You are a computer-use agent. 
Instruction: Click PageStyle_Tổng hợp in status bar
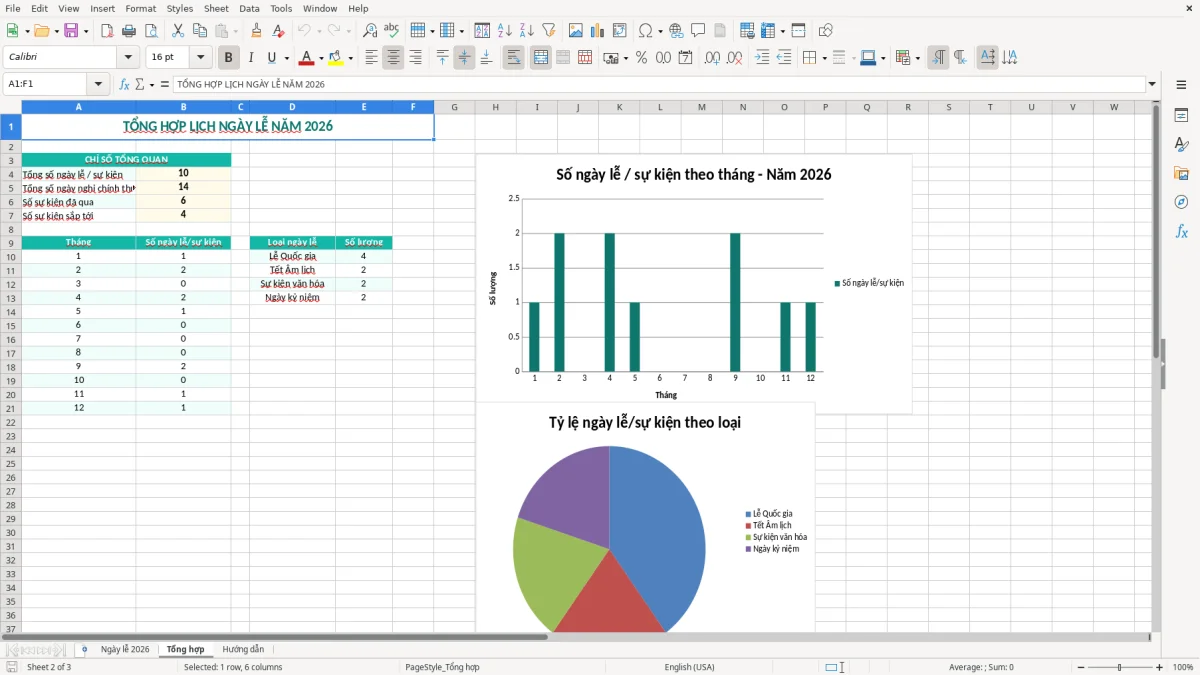coord(442,667)
